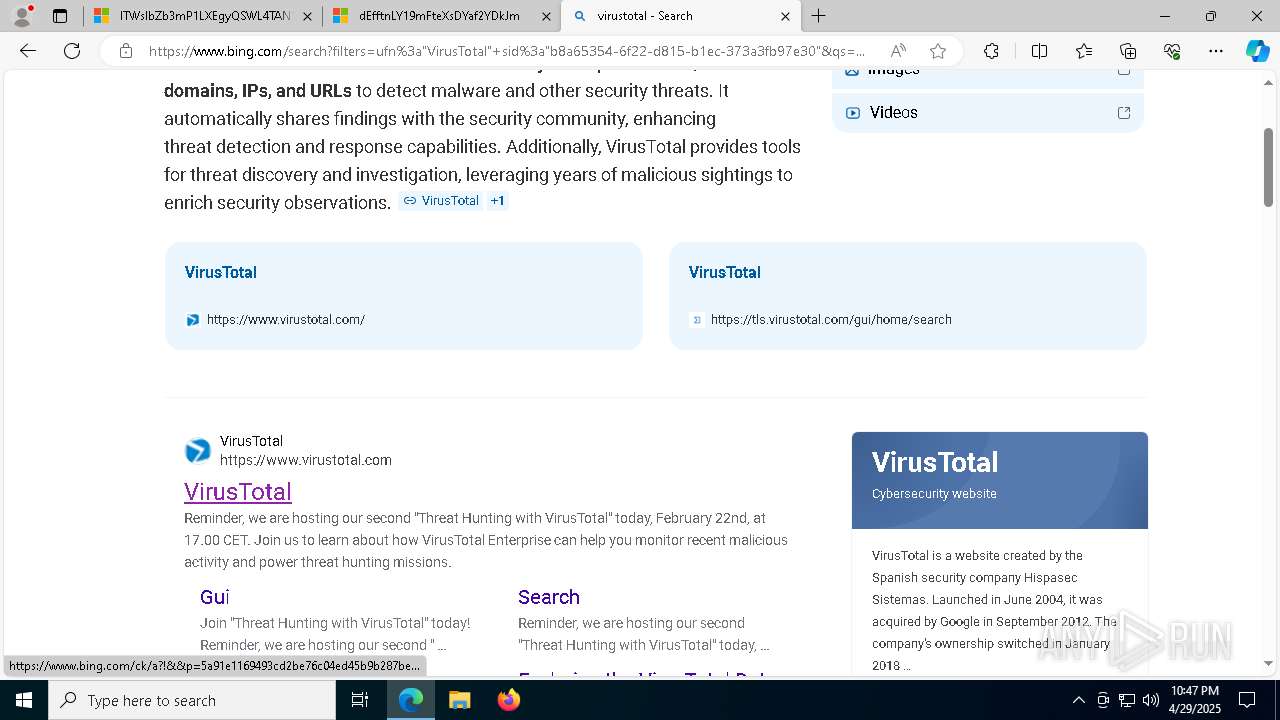The image size is (1280, 720).
Task: Activate Read aloud icon in address bar
Action: pos(898,51)
